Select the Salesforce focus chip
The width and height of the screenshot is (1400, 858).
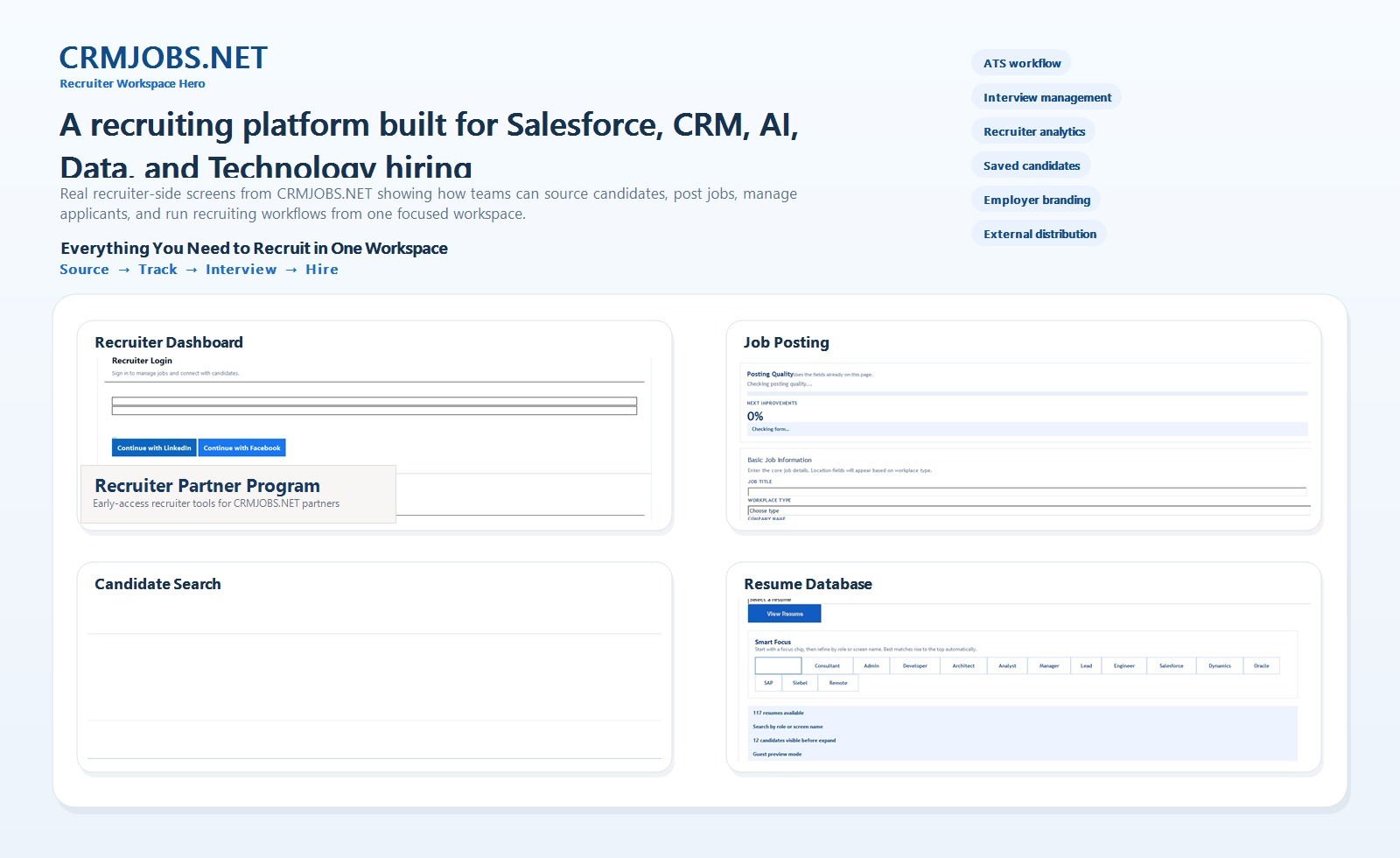click(1172, 665)
